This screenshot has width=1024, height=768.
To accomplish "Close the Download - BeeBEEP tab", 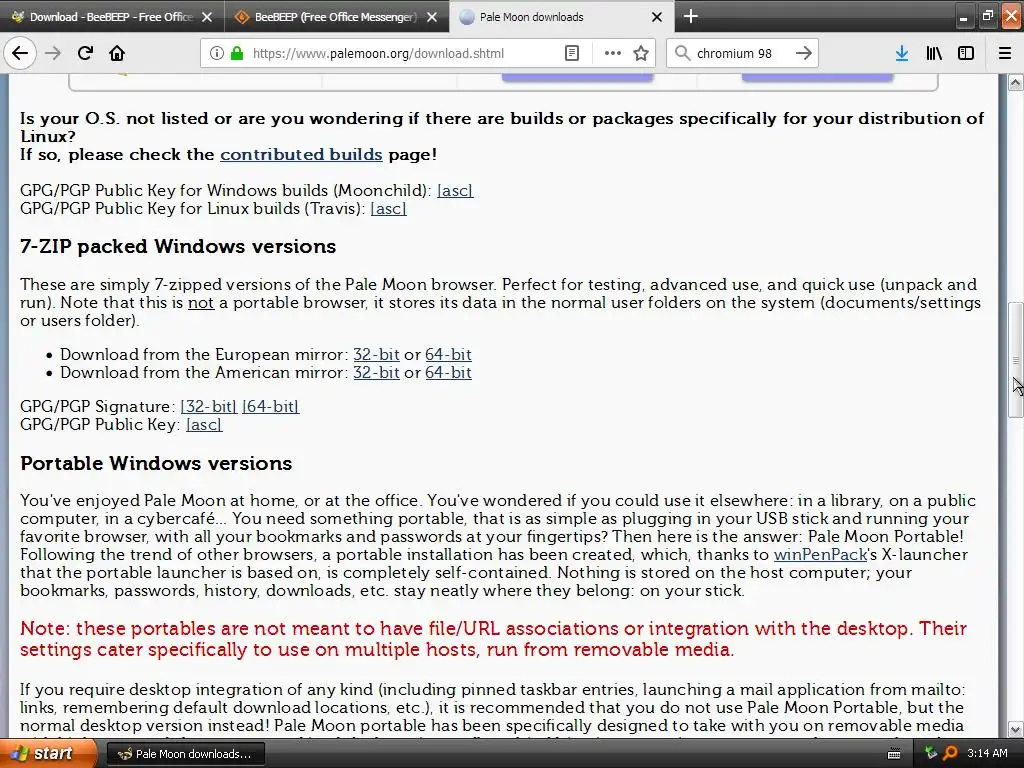I will tap(207, 17).
